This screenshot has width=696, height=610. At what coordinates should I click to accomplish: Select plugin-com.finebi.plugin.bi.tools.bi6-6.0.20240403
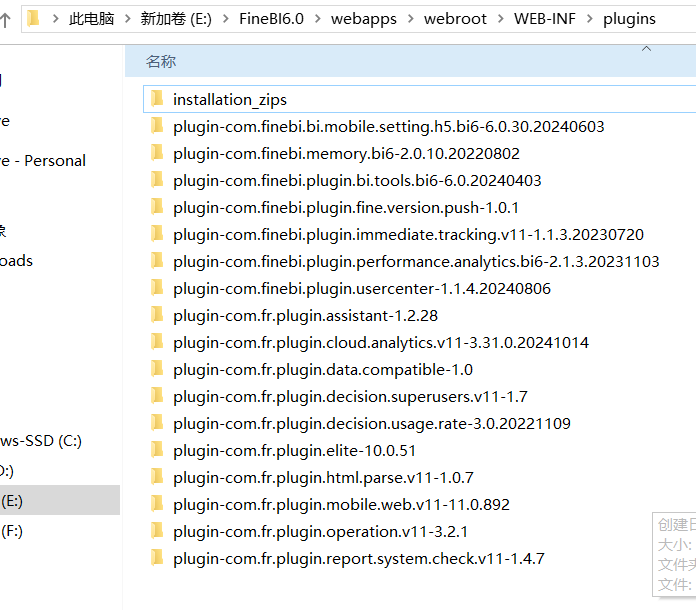tap(357, 181)
